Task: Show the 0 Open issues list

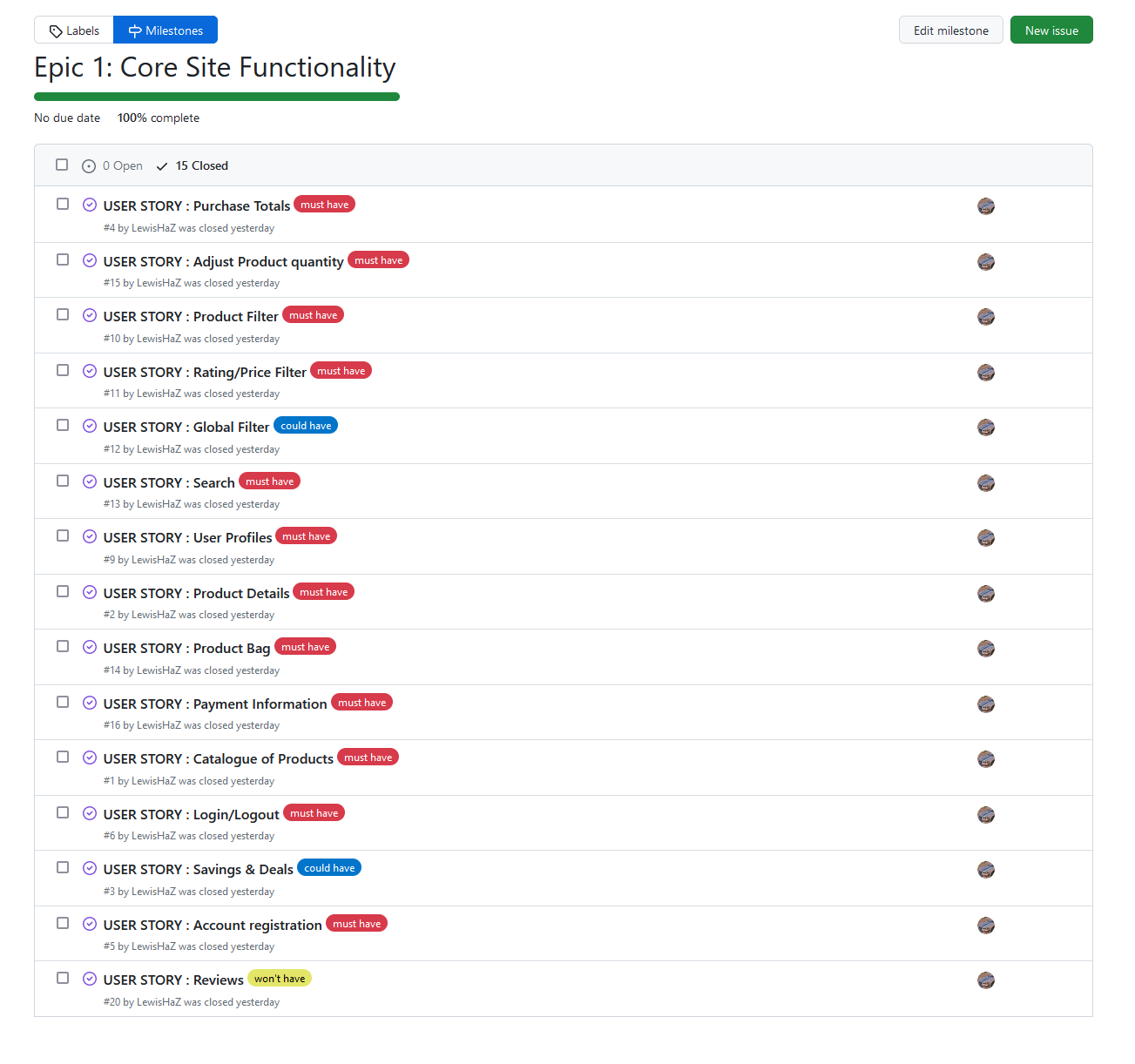Action: click(112, 166)
